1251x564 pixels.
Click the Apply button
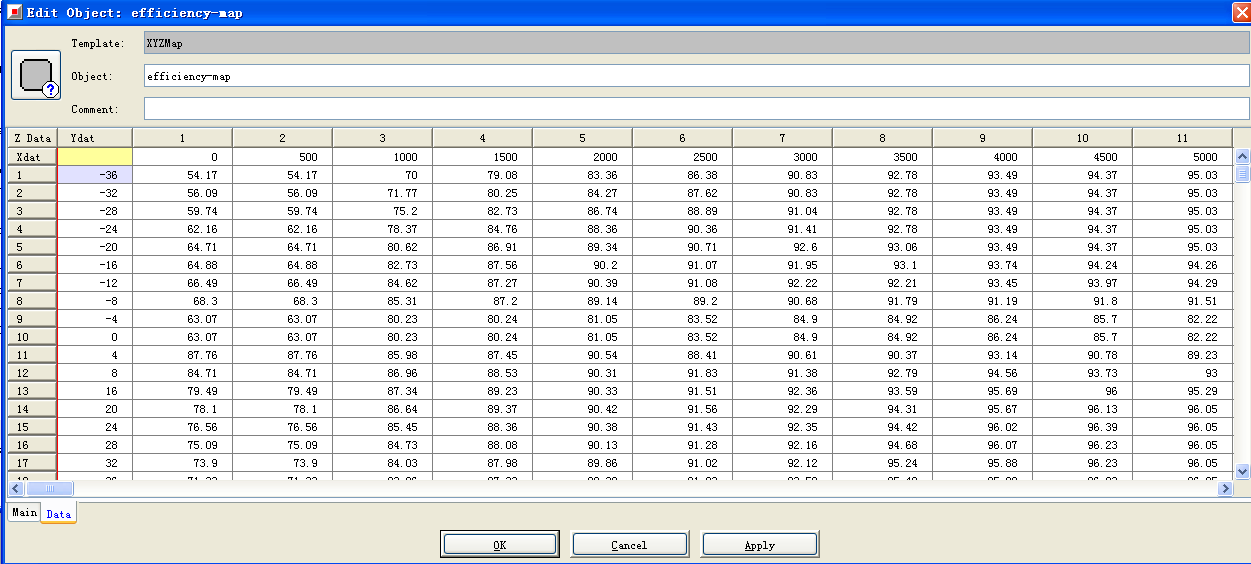point(760,544)
